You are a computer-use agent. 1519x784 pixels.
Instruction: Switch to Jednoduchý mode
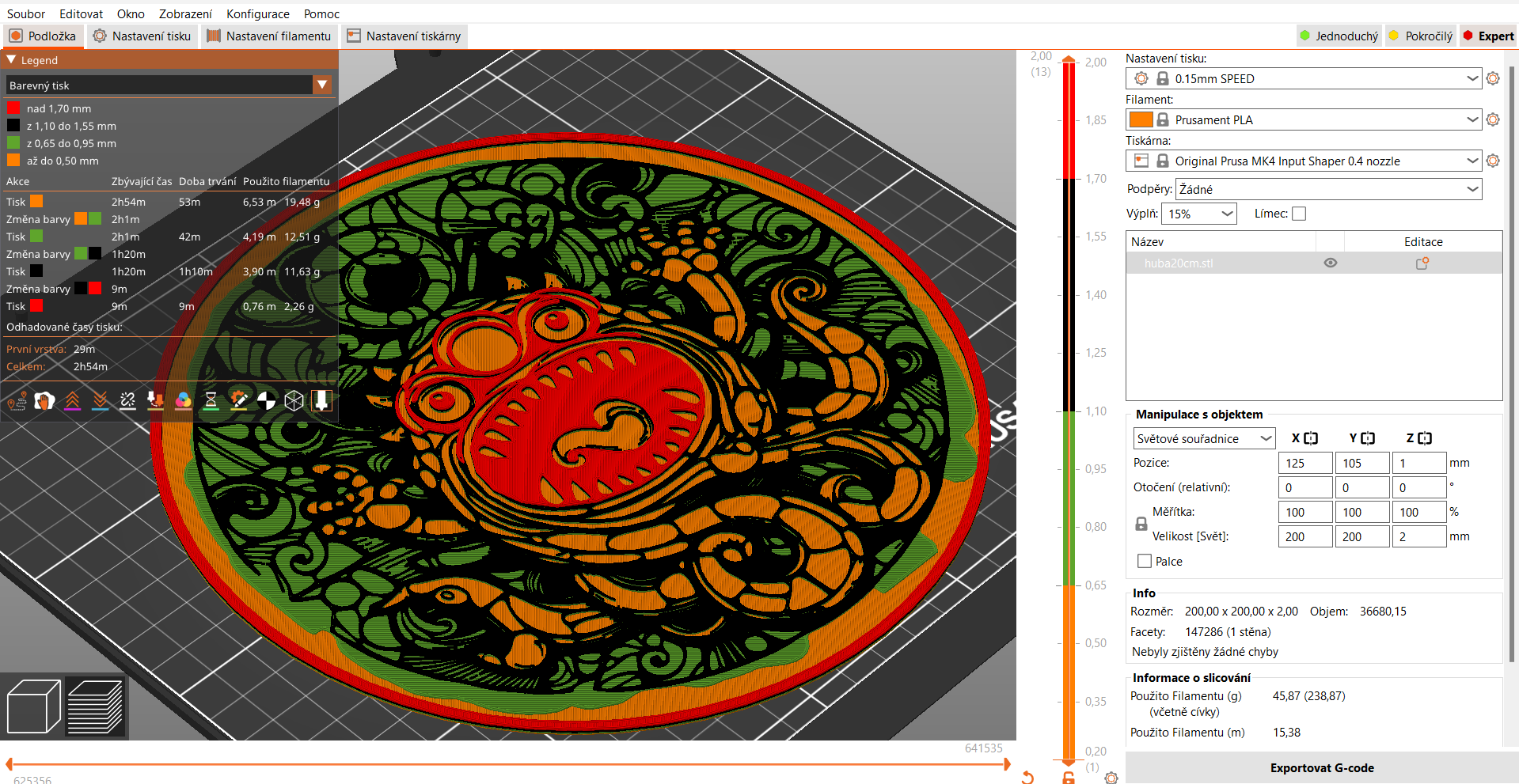point(1339,36)
